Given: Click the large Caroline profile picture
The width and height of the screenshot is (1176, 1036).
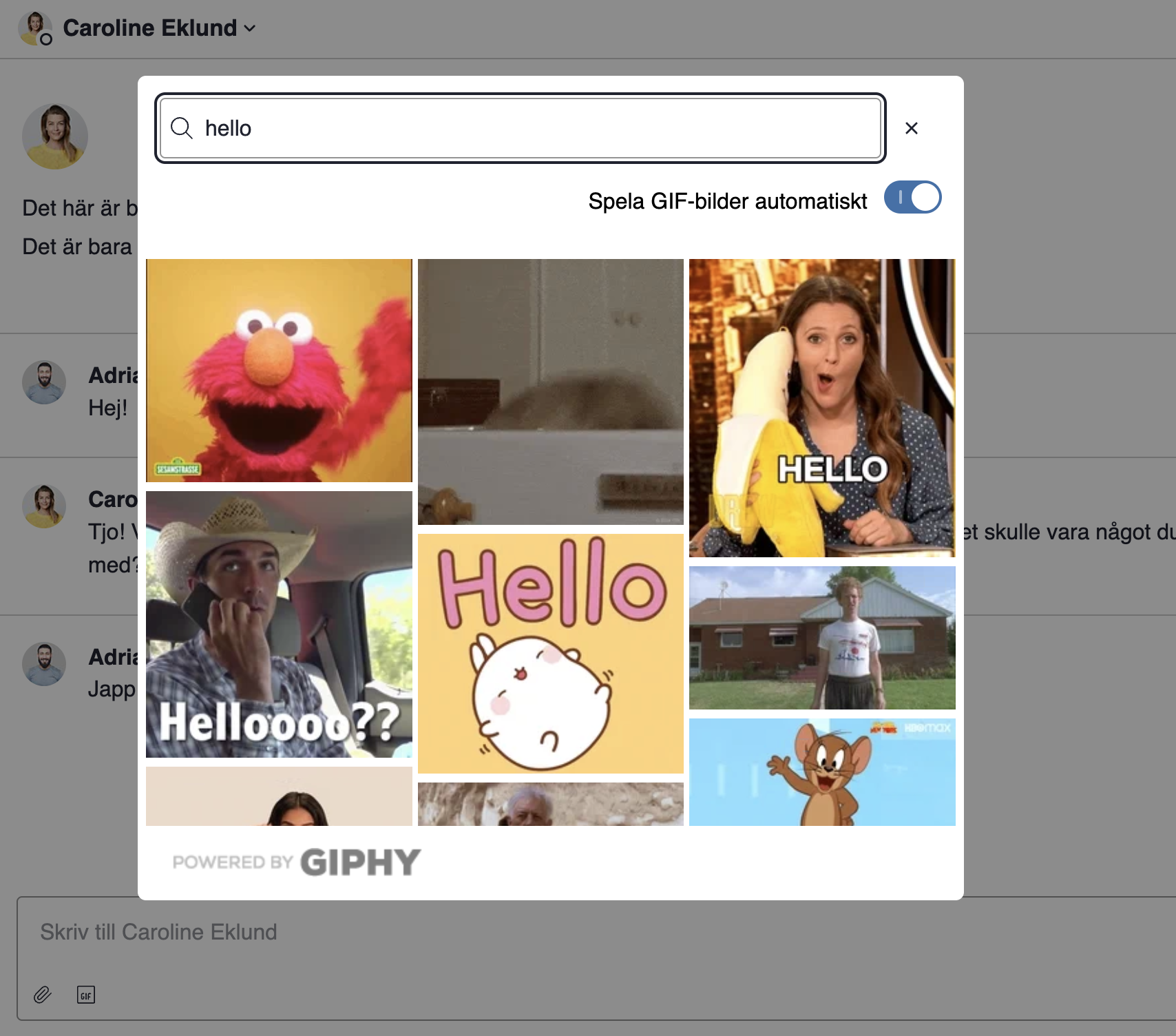Looking at the screenshot, I should pyautogui.click(x=55, y=136).
